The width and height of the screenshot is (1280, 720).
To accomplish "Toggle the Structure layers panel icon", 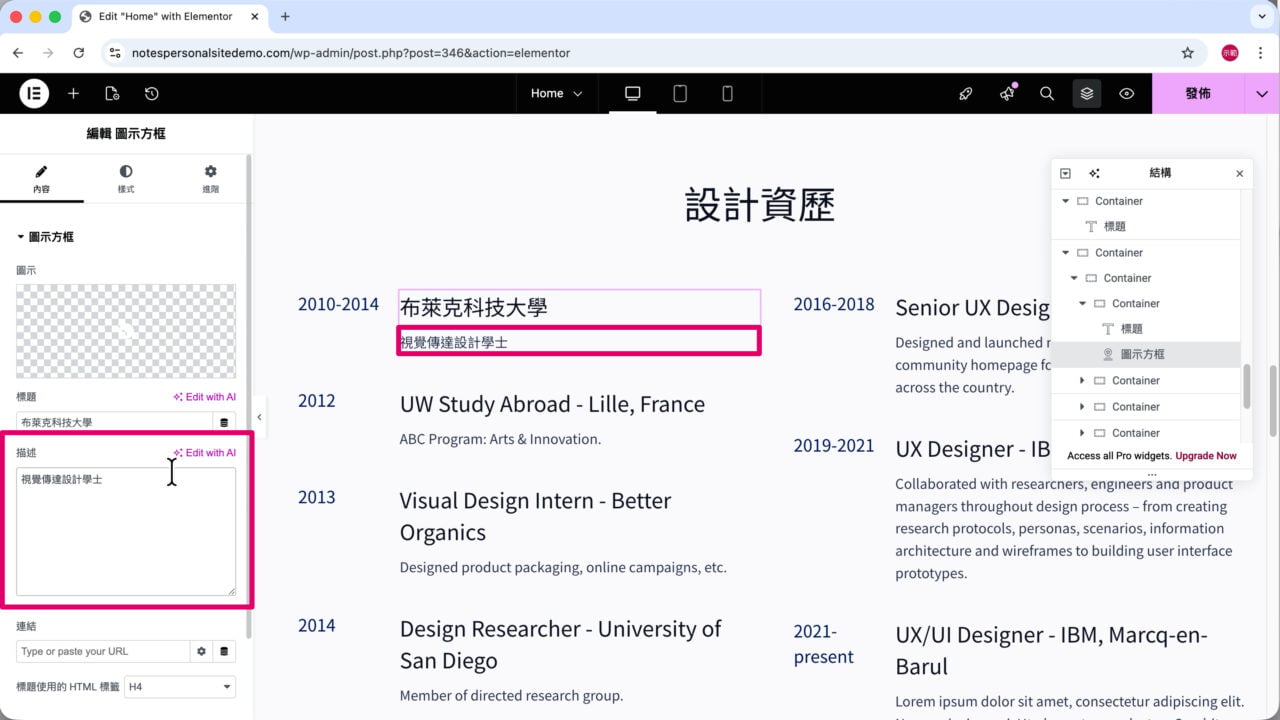I will click(1087, 93).
